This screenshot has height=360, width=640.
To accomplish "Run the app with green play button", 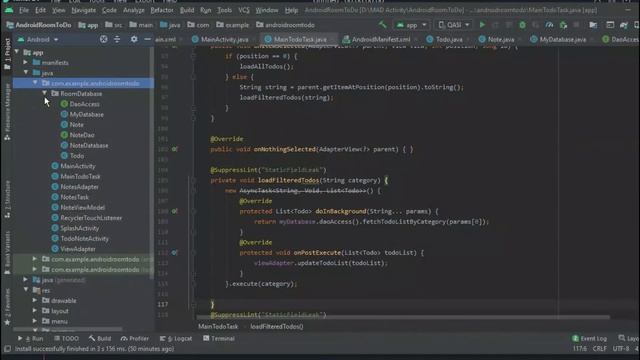I will click(x=482, y=25).
